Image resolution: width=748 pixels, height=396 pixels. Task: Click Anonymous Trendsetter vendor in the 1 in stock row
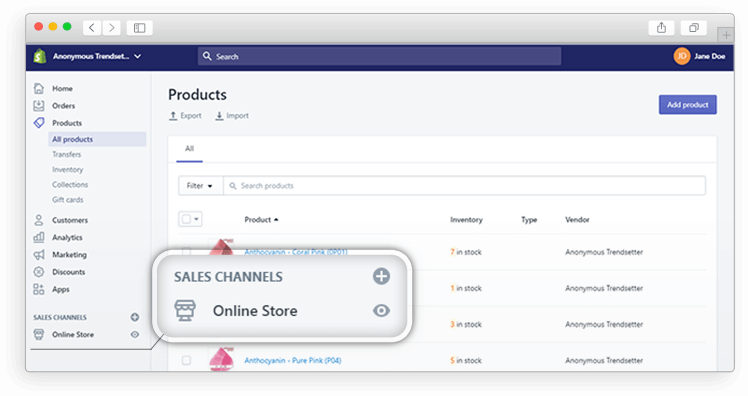[604, 288]
